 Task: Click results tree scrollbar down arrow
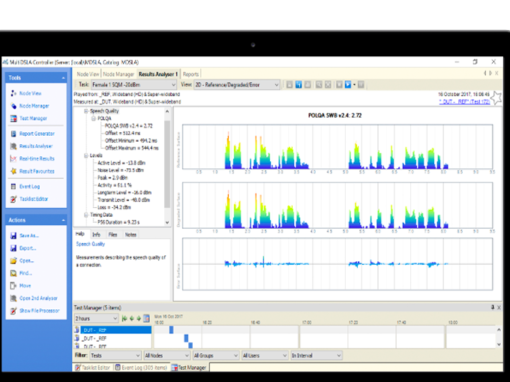[x=167, y=223]
